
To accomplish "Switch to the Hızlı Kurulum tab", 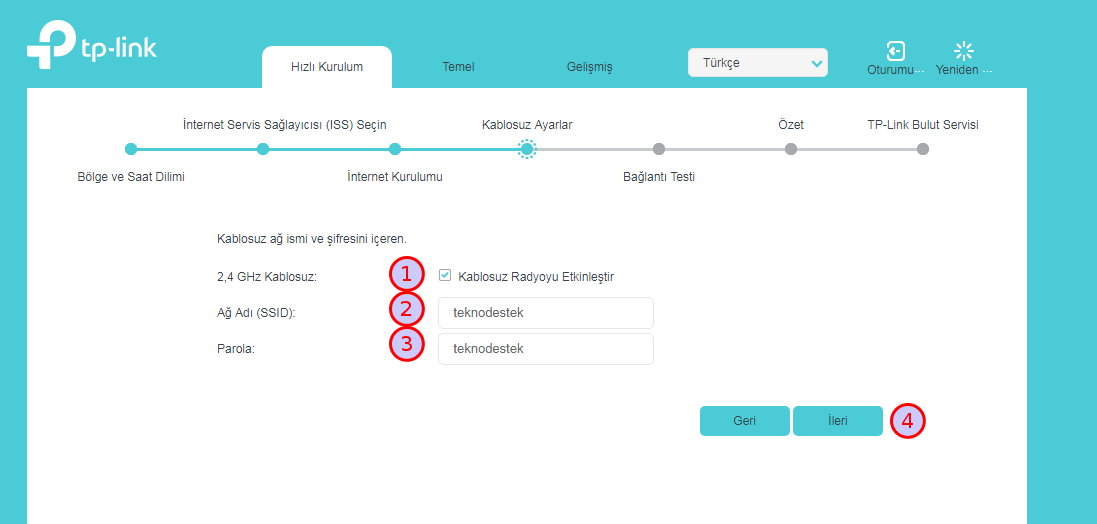I will (327, 67).
